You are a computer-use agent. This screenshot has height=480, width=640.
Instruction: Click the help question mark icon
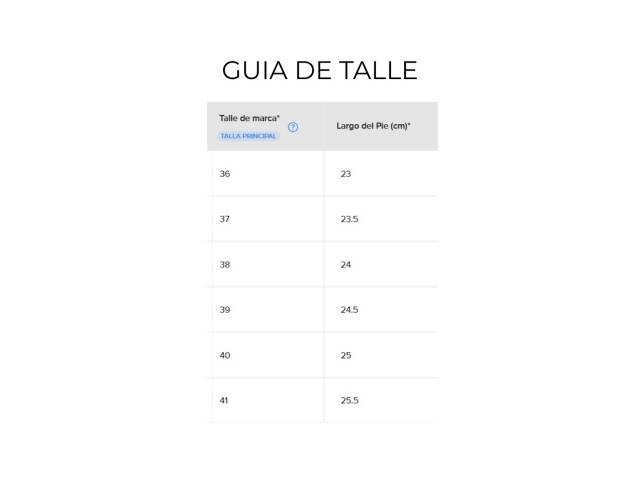[x=293, y=127]
